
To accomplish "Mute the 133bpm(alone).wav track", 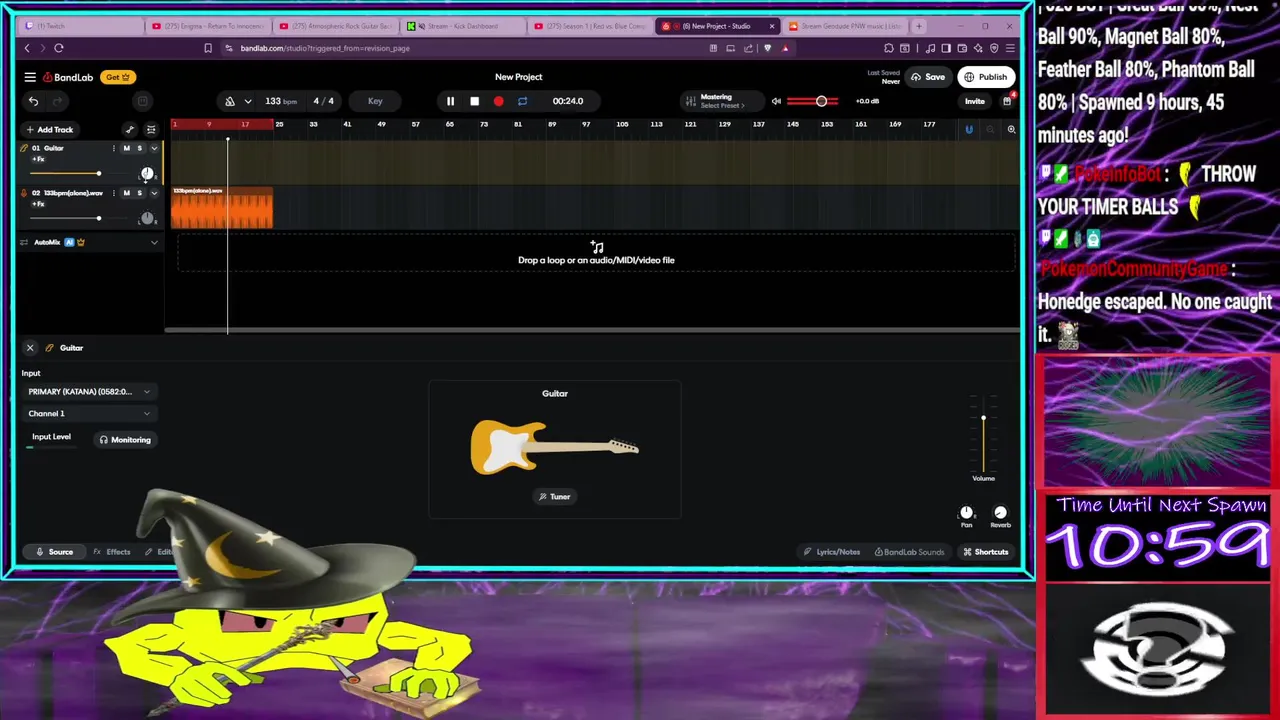I will 126,193.
